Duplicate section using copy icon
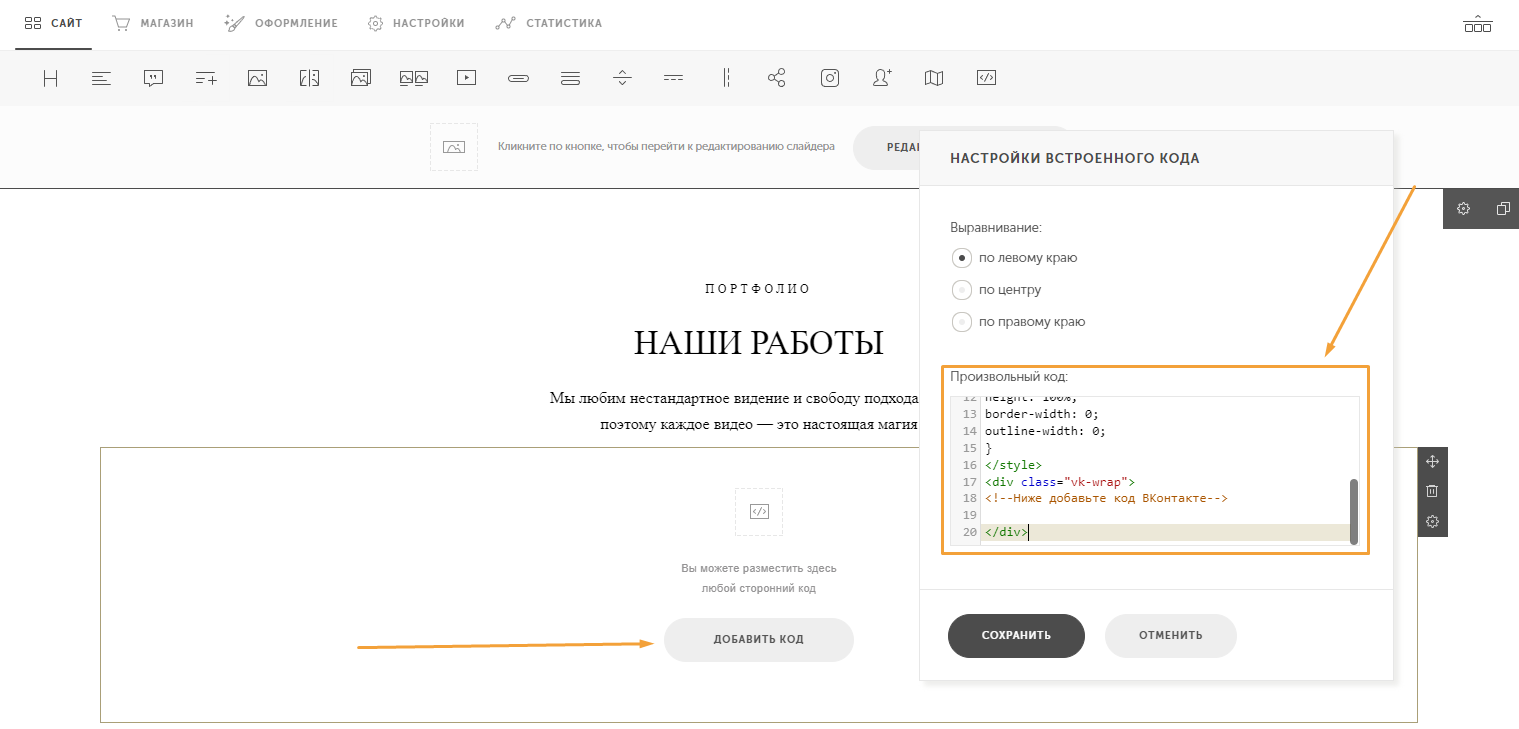This screenshot has width=1519, height=729. pyautogui.click(x=1502, y=209)
